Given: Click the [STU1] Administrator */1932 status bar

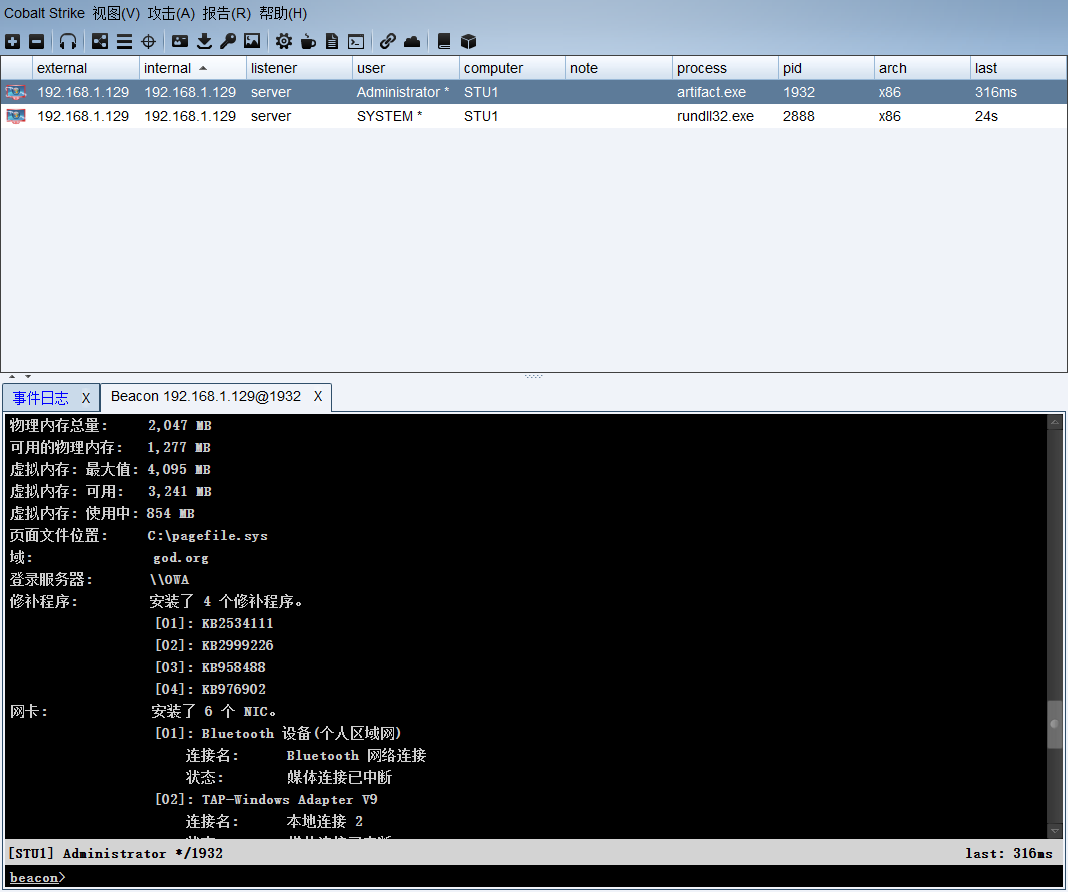Looking at the screenshot, I should [x=116, y=853].
